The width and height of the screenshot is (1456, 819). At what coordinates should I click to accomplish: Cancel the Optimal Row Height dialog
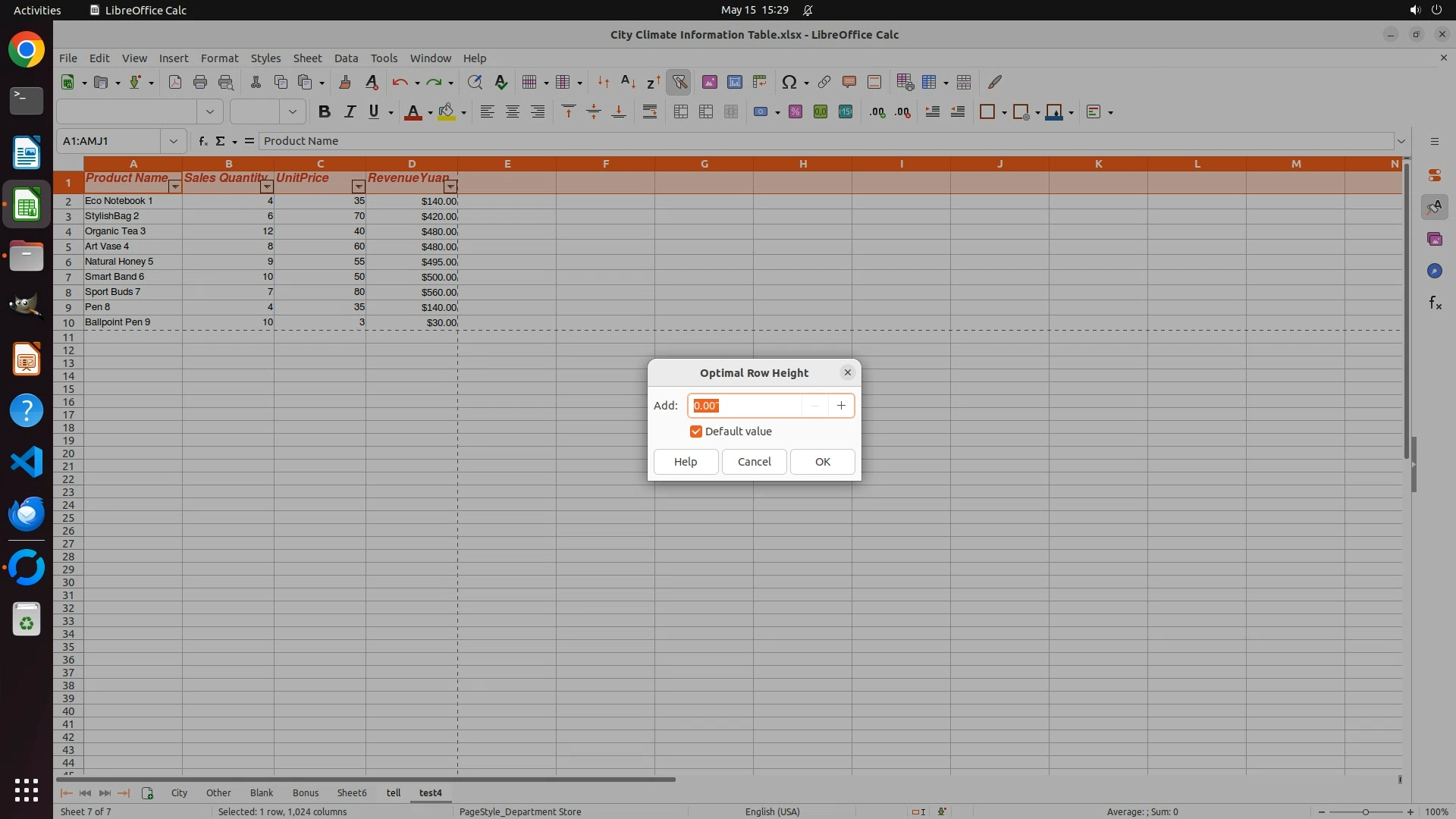click(x=754, y=462)
